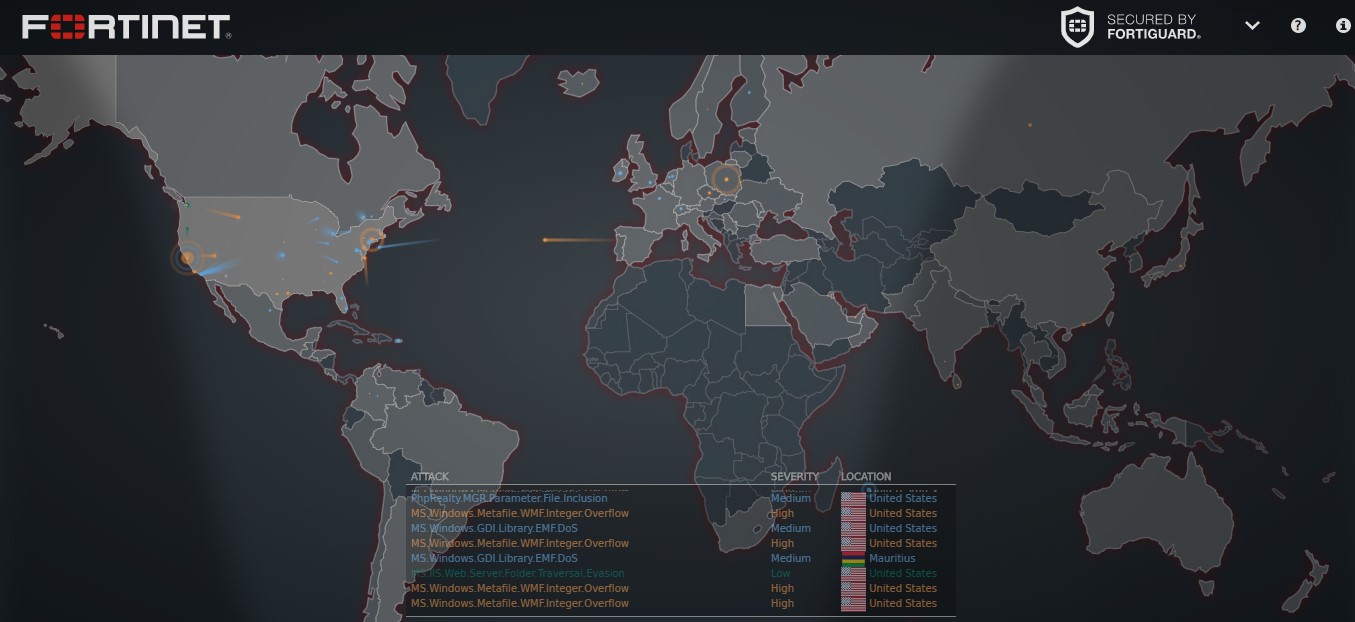The width and height of the screenshot is (1355, 622).
Task: Select the pulsing attack marker over Poland
Action: [726, 179]
